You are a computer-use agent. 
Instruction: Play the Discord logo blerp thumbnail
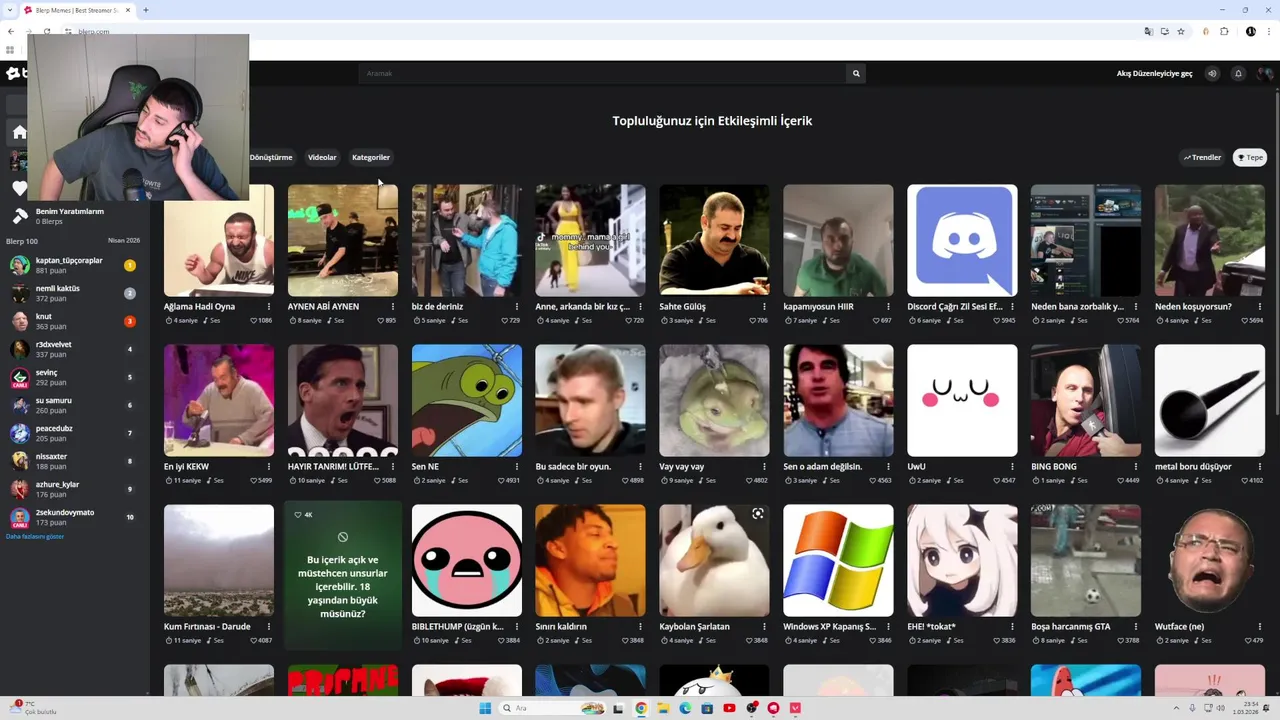962,240
